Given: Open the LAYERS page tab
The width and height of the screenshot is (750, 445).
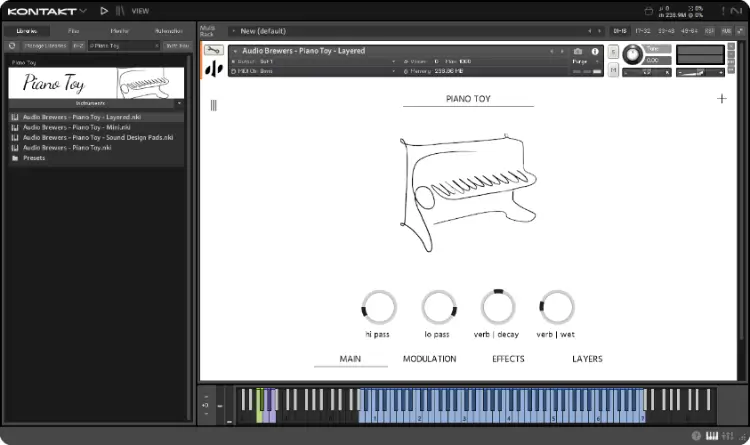Looking at the screenshot, I should [587, 359].
